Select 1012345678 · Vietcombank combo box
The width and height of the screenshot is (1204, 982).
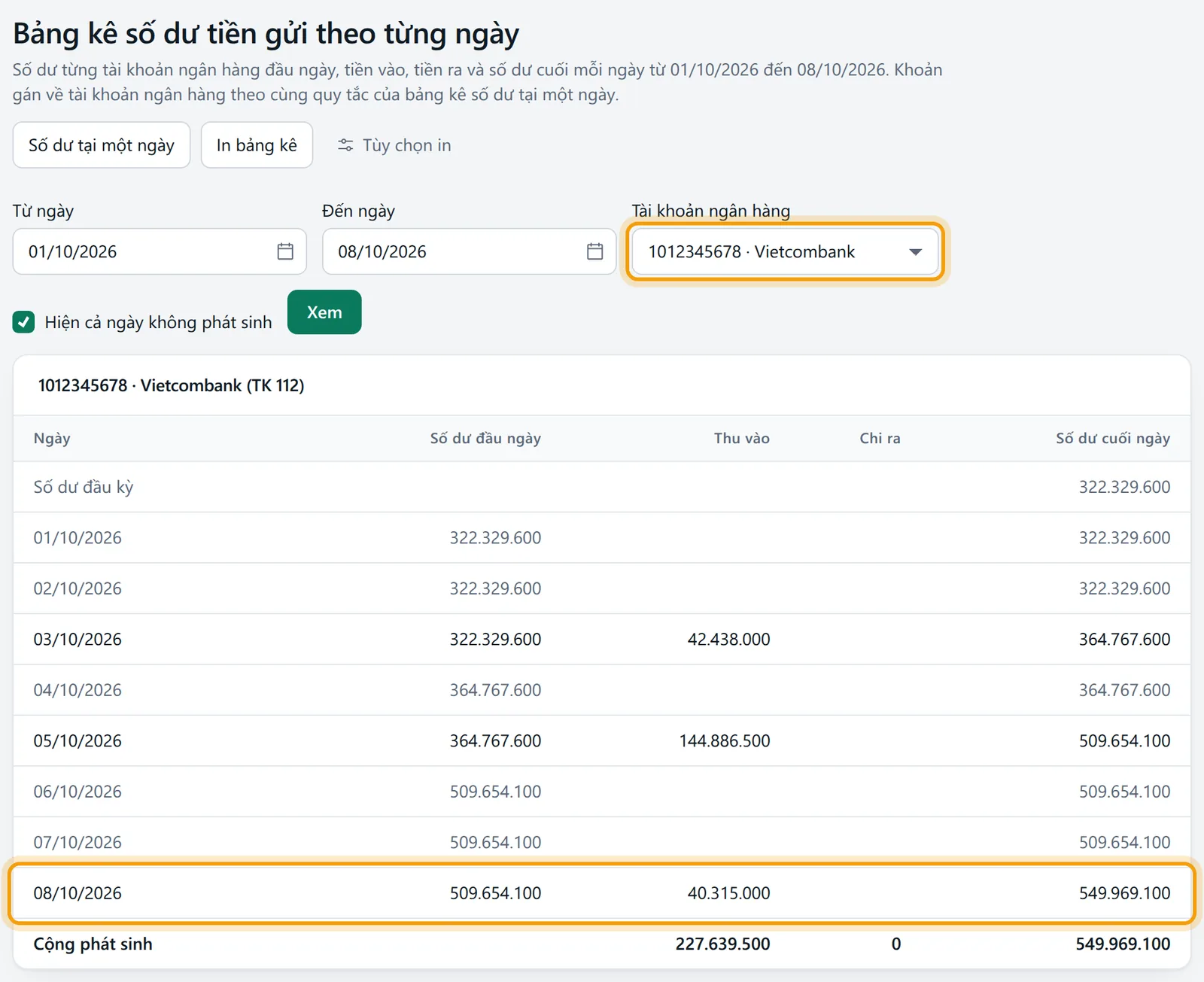tap(785, 251)
